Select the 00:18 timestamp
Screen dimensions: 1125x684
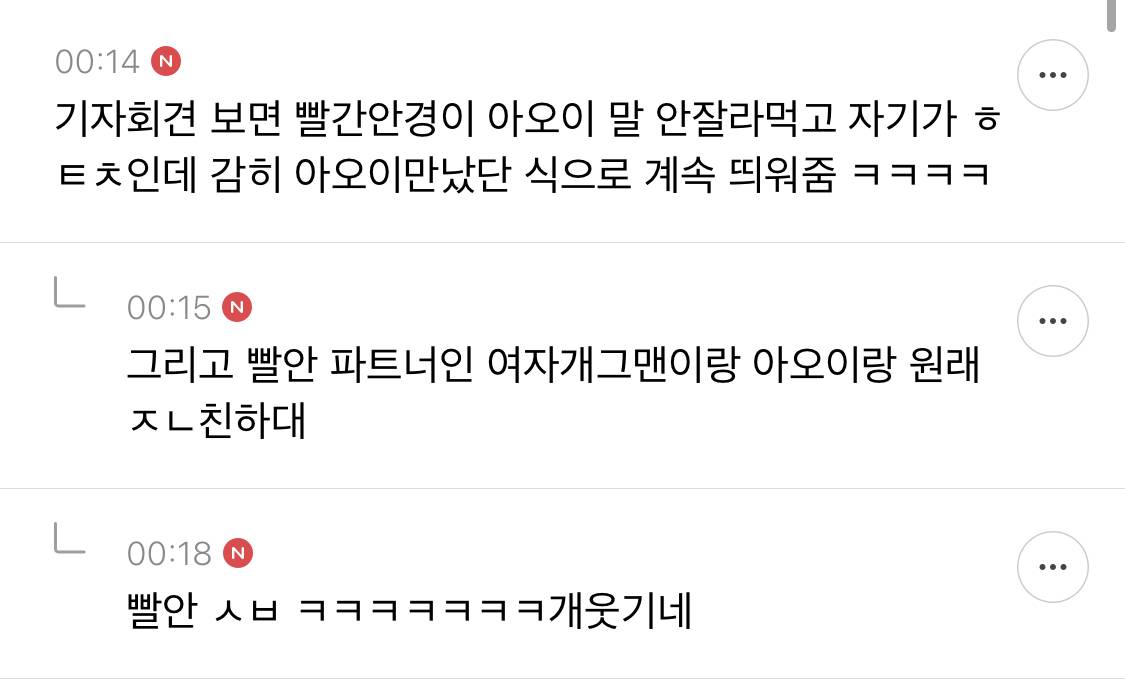169,554
